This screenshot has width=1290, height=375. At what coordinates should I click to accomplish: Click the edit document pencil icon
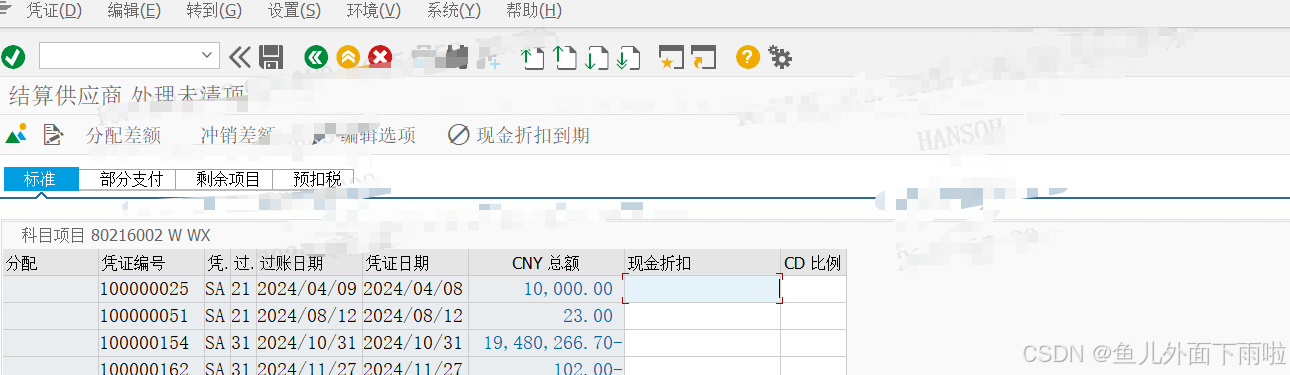pyautogui.click(x=53, y=134)
